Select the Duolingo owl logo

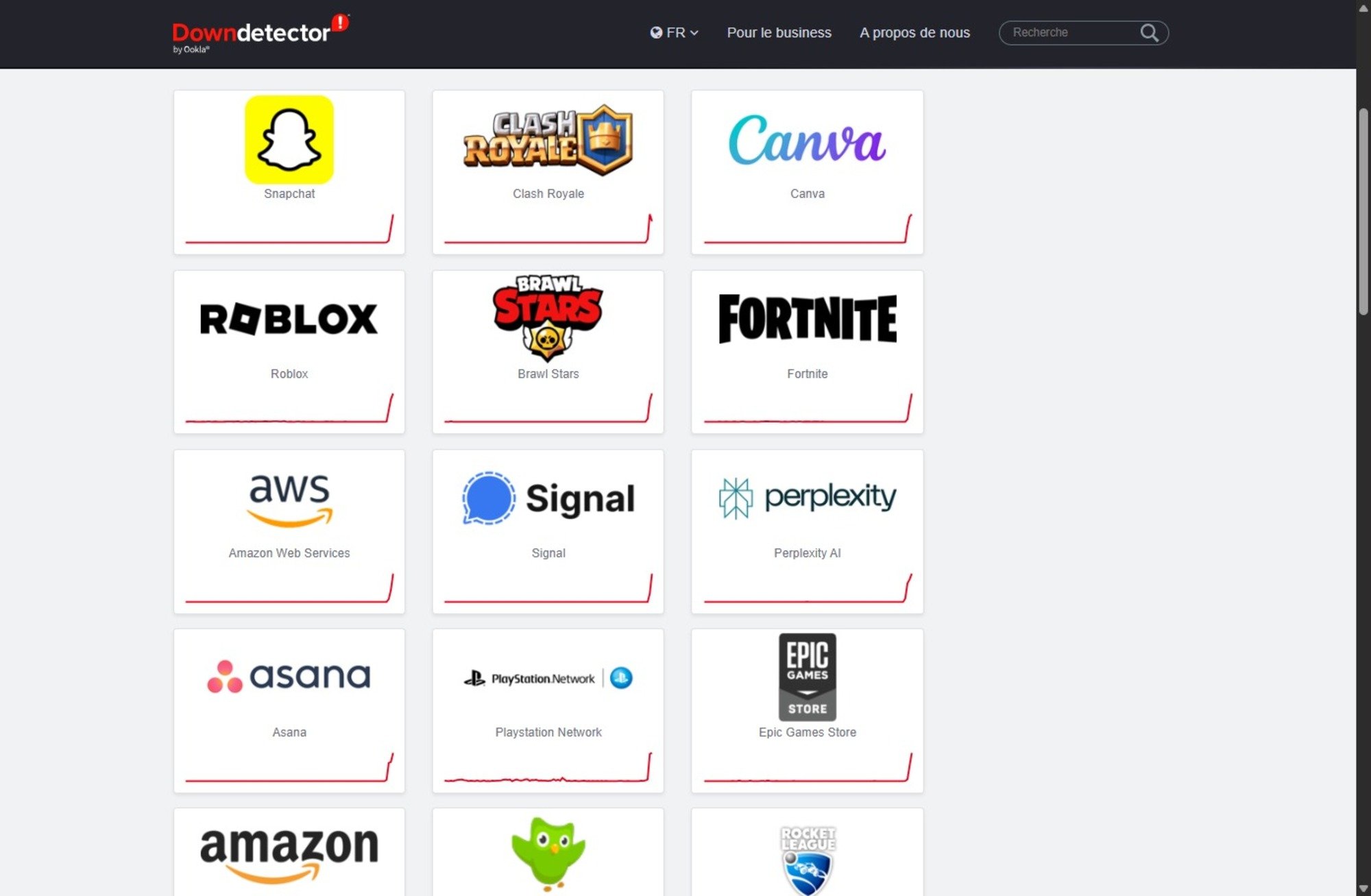pos(548,854)
